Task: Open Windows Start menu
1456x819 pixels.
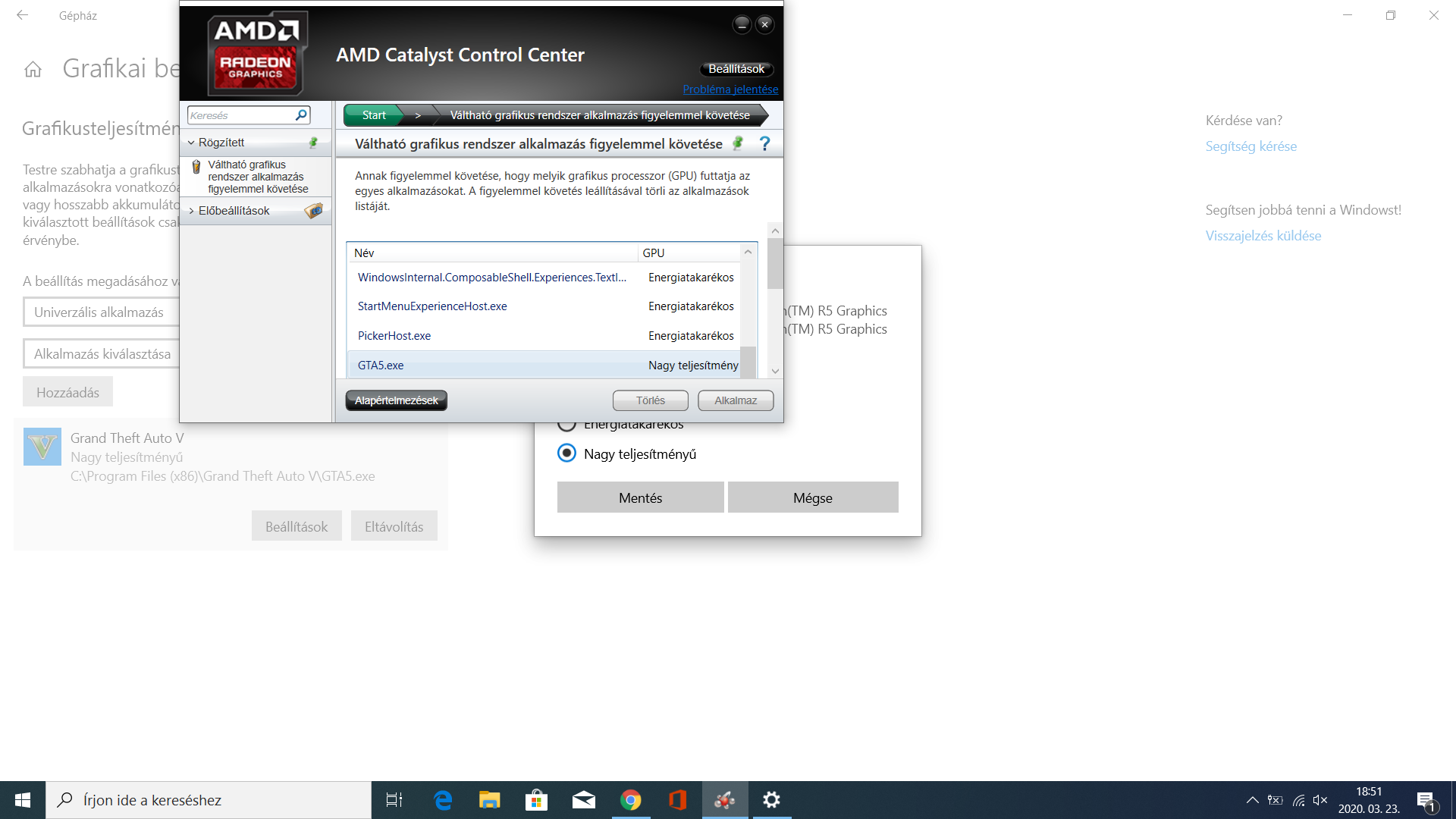Action: [23, 800]
